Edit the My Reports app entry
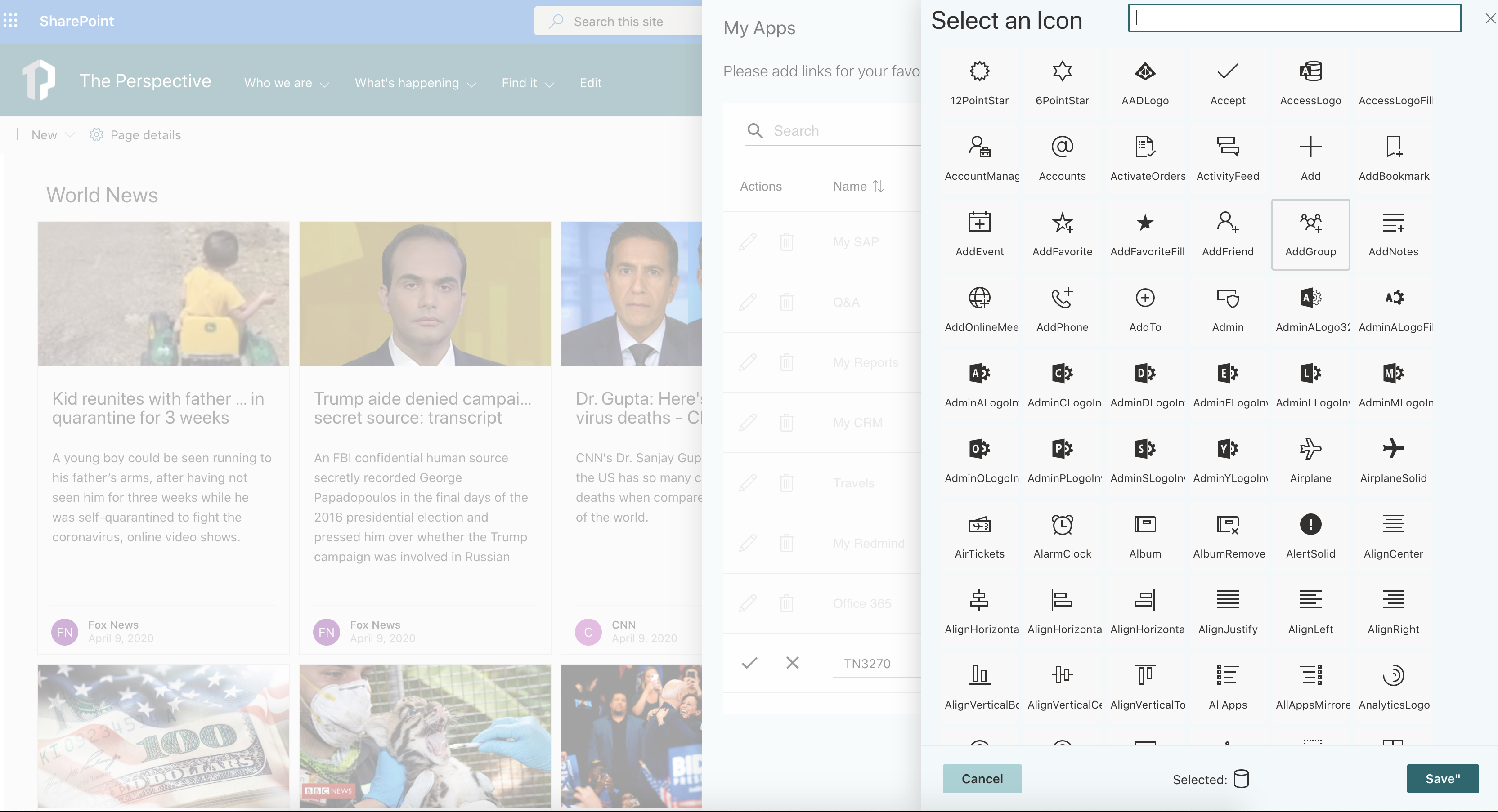Screen dimensions: 1498x812 click(748, 362)
